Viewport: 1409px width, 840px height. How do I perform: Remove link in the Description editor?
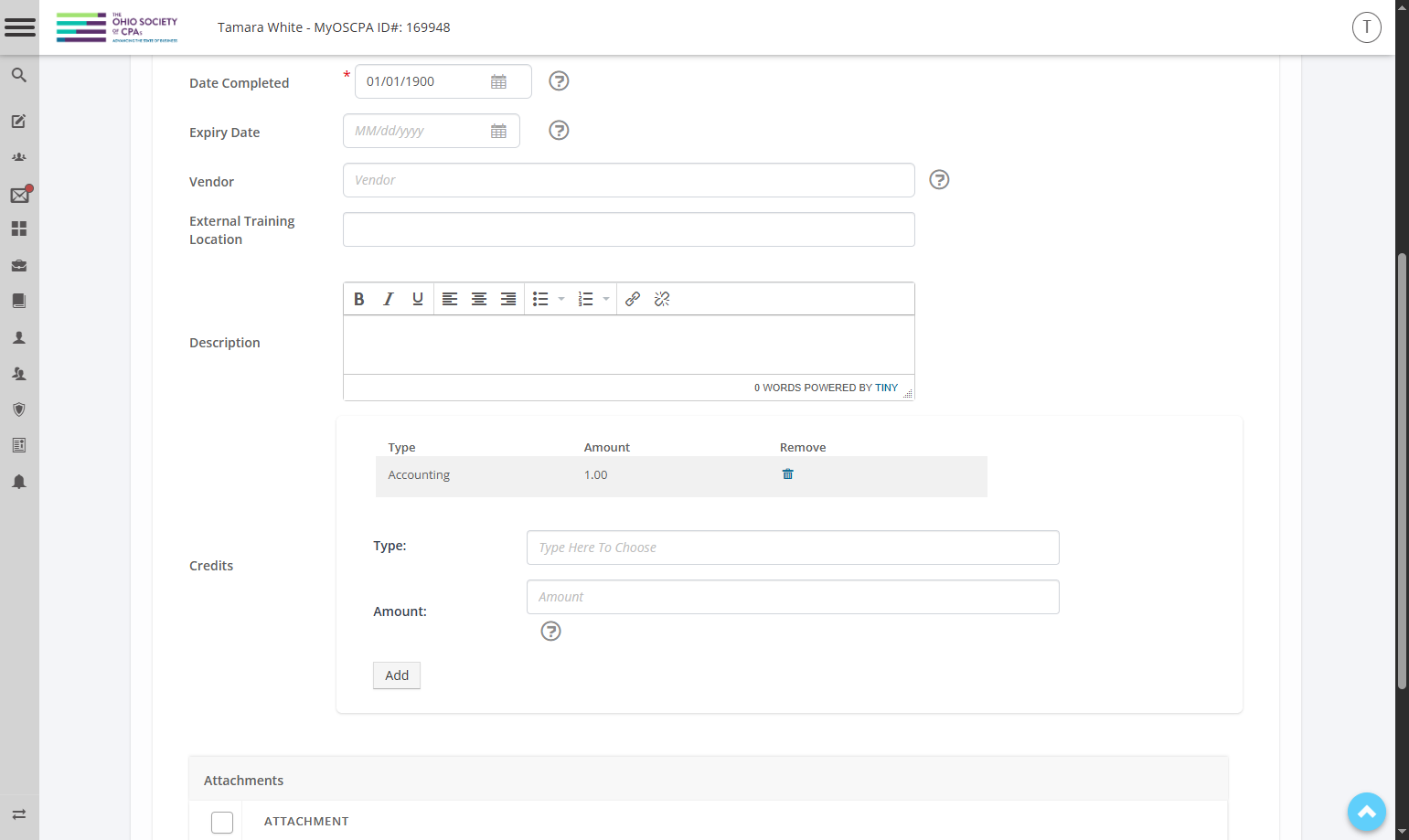tap(662, 299)
